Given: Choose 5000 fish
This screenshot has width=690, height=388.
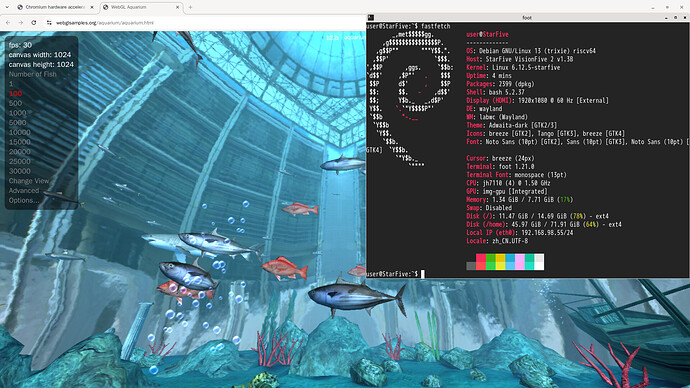Looking at the screenshot, I should click(x=18, y=122).
